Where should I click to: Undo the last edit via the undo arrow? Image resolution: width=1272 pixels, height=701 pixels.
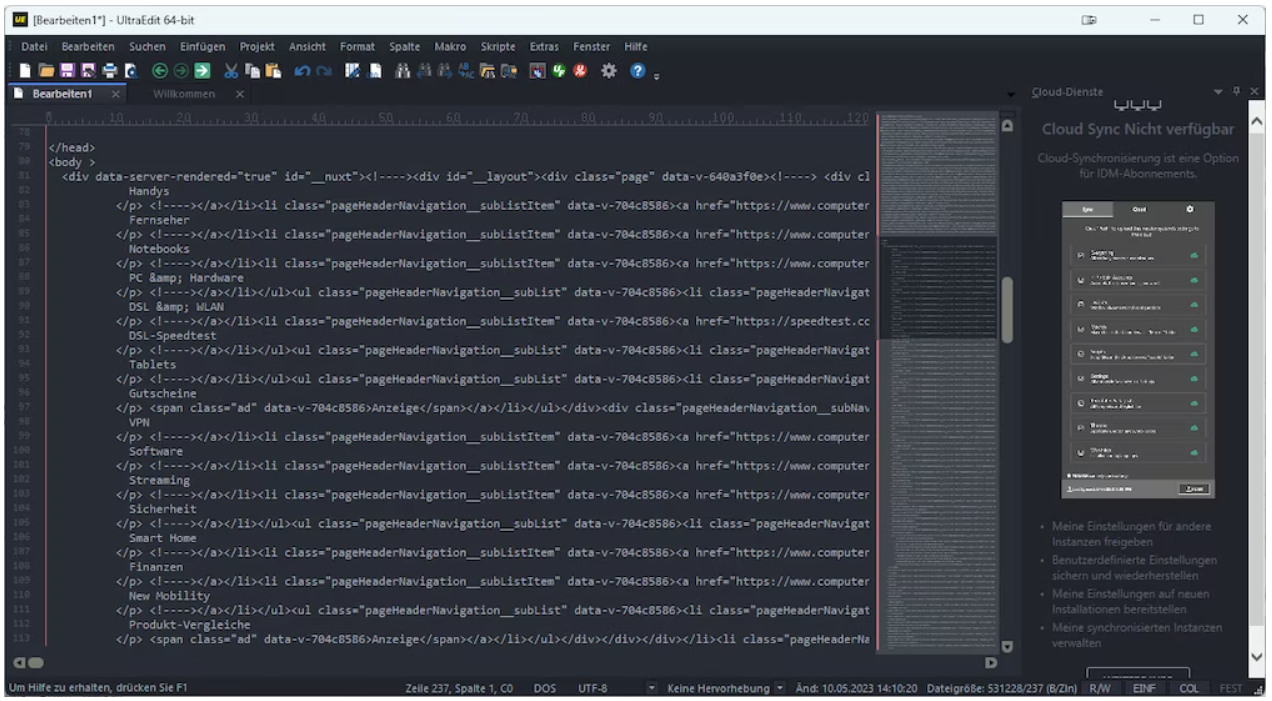pyautogui.click(x=302, y=71)
